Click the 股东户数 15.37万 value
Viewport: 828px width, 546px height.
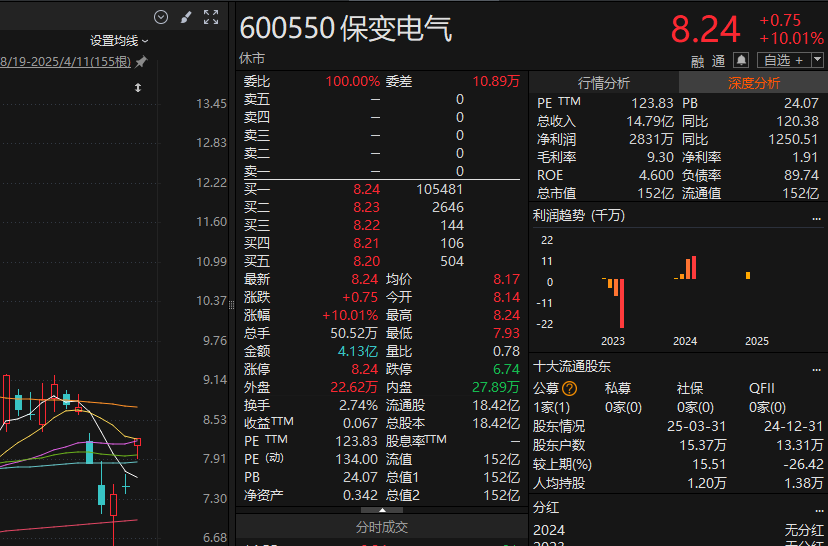pyautogui.click(x=702, y=445)
